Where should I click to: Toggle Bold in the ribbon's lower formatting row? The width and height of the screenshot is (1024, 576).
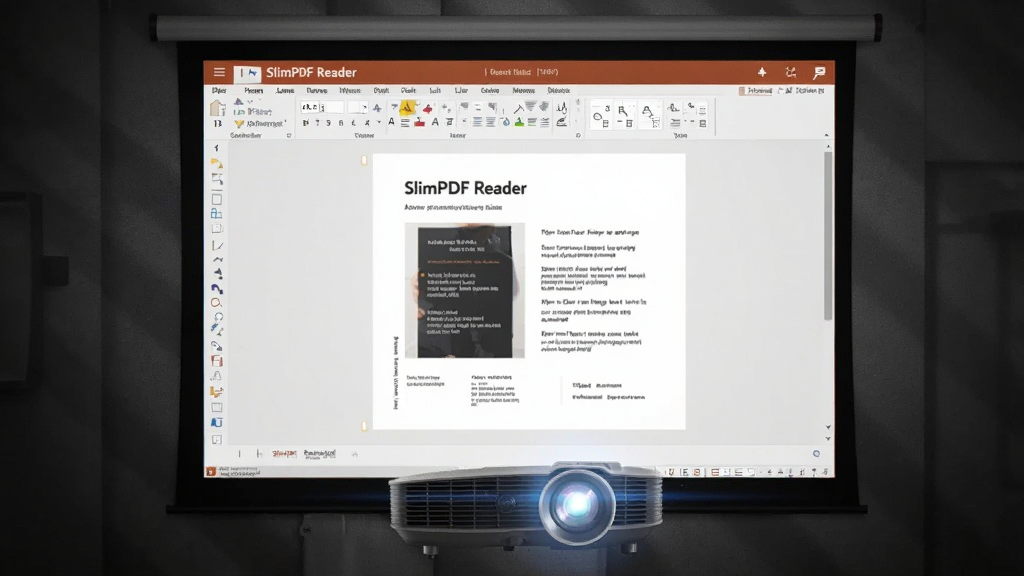point(305,123)
